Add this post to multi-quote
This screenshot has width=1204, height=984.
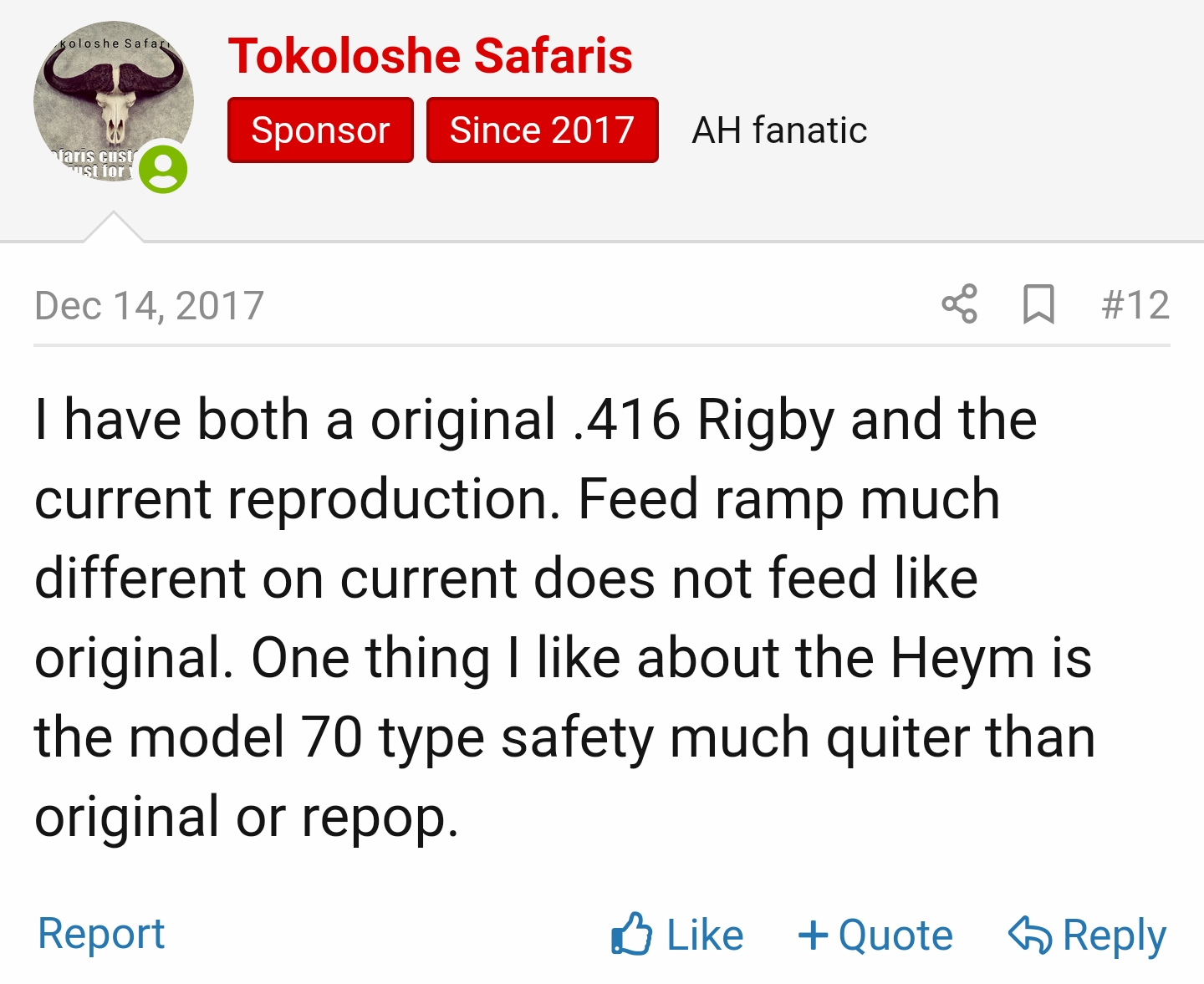875,935
